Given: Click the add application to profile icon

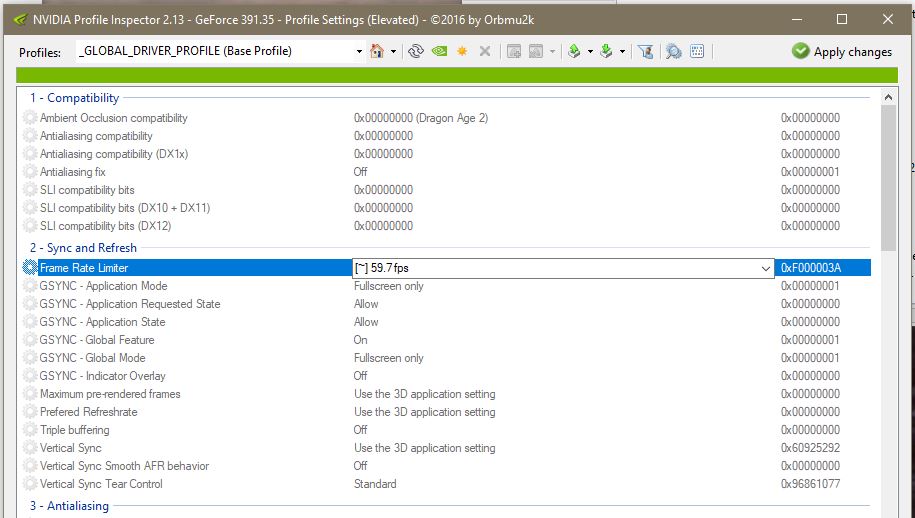Looking at the screenshot, I should [x=514, y=51].
